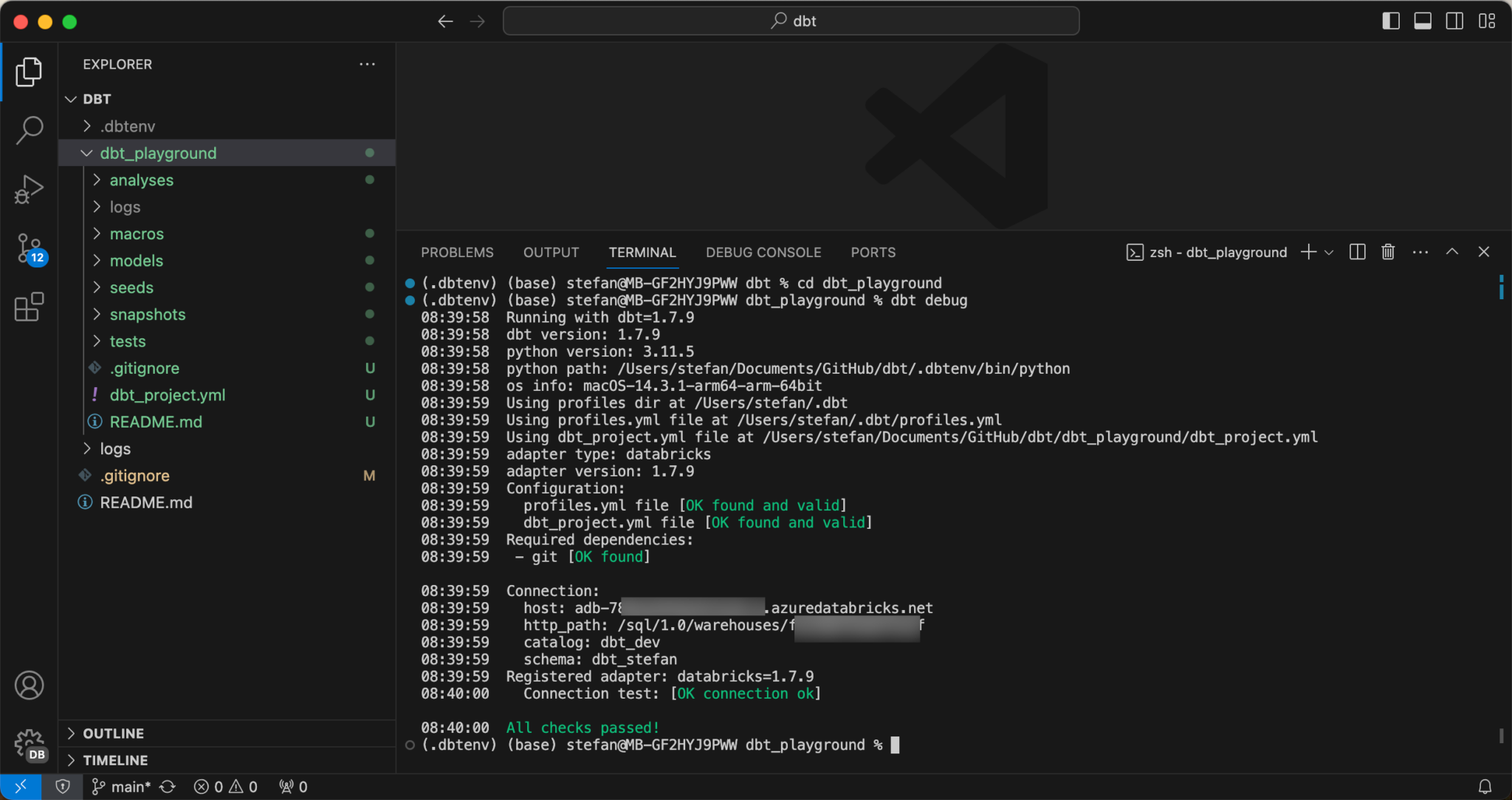Split the terminal pane

(x=1357, y=252)
